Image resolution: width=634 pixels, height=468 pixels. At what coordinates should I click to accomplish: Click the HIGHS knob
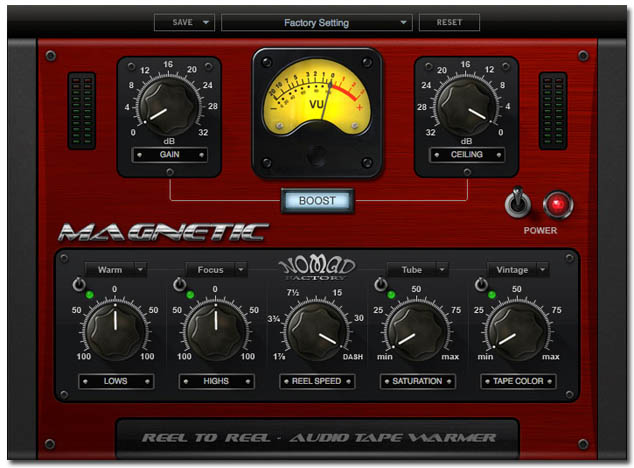click(216, 331)
